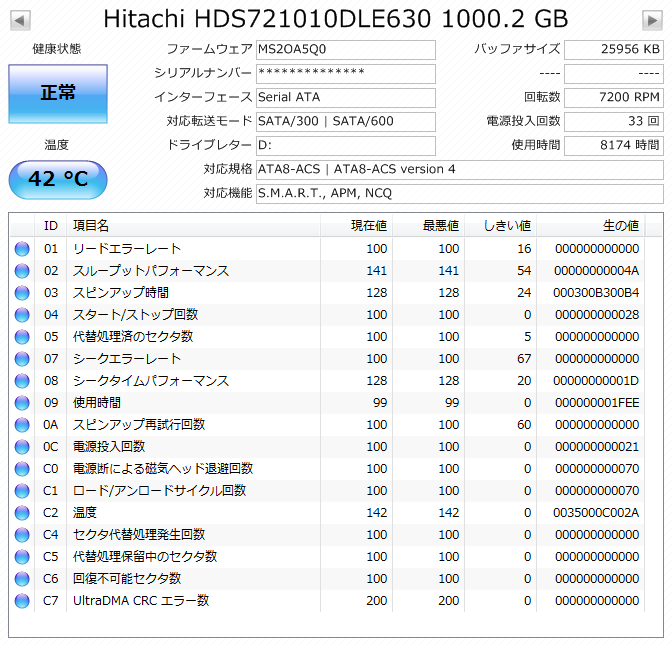Select the 代替処理保留中のセクタ数 attribute name
This screenshot has width=672, height=646.
(x=145, y=557)
